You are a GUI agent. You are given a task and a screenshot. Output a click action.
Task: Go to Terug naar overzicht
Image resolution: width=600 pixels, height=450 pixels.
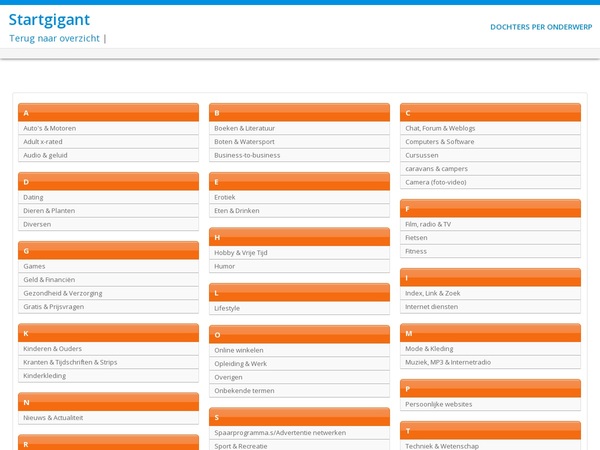point(54,38)
